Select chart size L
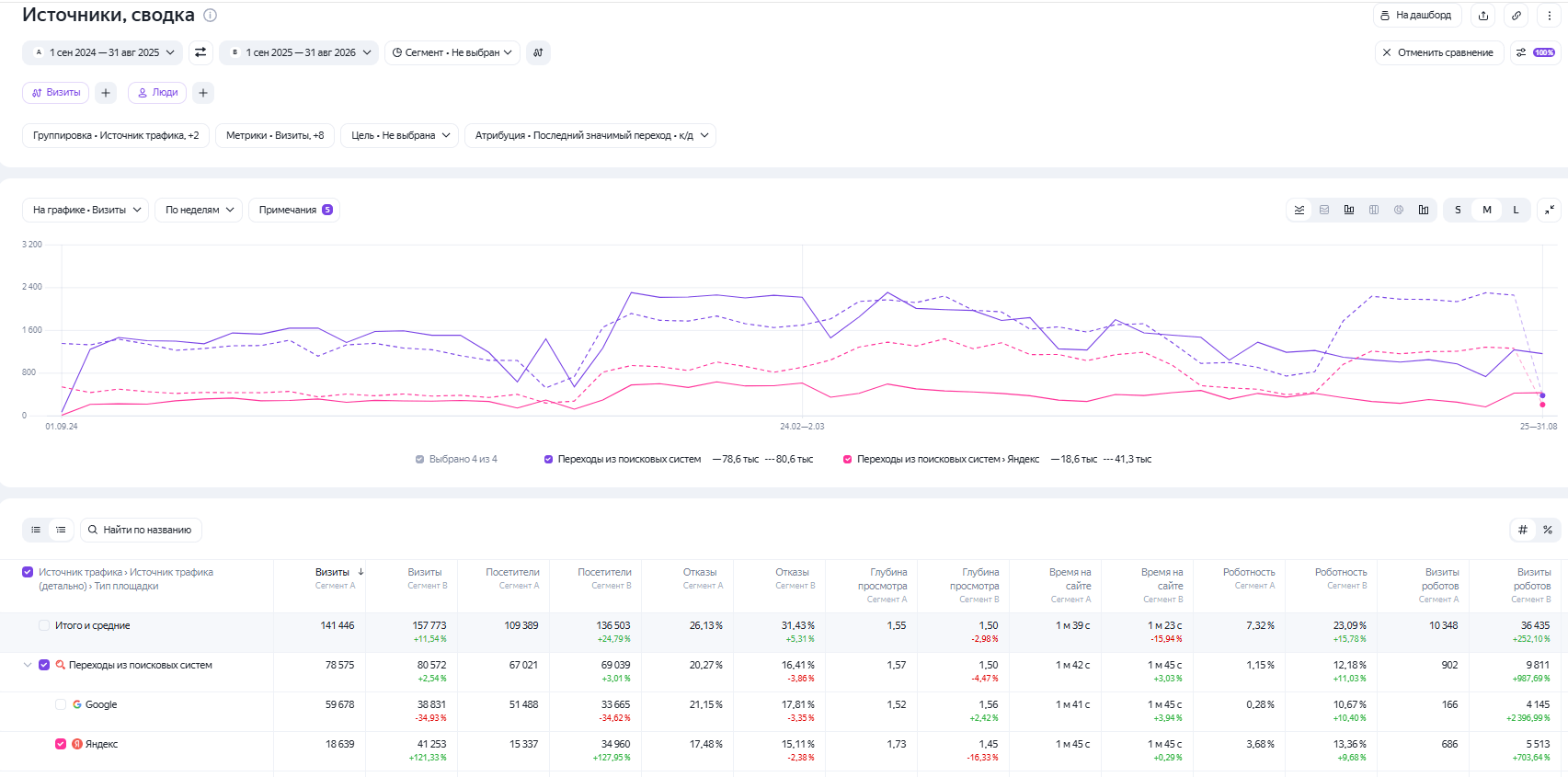Viewport: 1568px width, 777px height. tap(1516, 210)
